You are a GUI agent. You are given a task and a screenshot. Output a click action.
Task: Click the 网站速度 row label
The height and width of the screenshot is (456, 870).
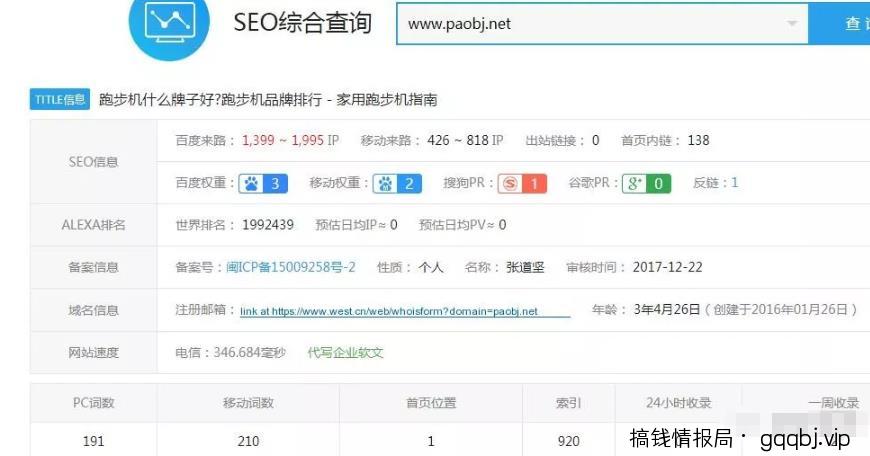93,353
